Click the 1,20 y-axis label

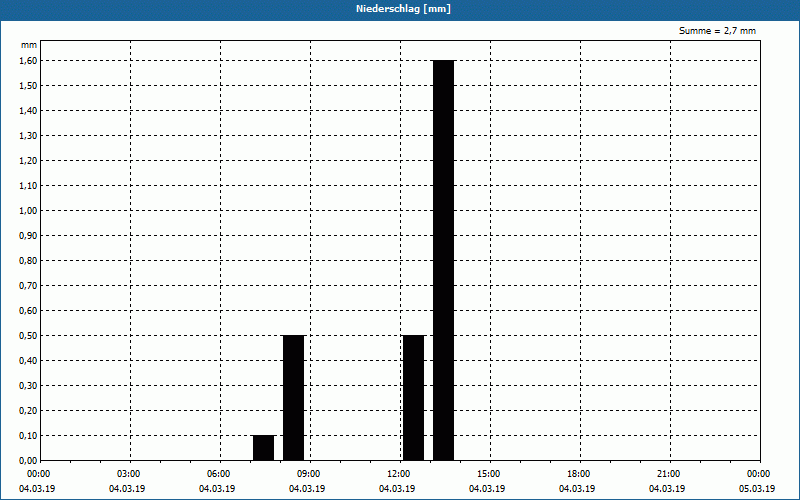pyautogui.click(x=28, y=160)
